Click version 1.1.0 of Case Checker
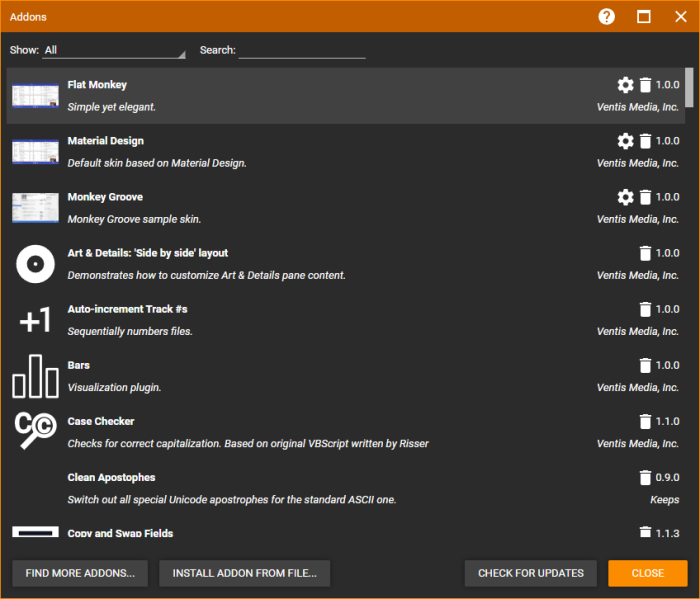The width and height of the screenshot is (700, 599). click(667, 422)
